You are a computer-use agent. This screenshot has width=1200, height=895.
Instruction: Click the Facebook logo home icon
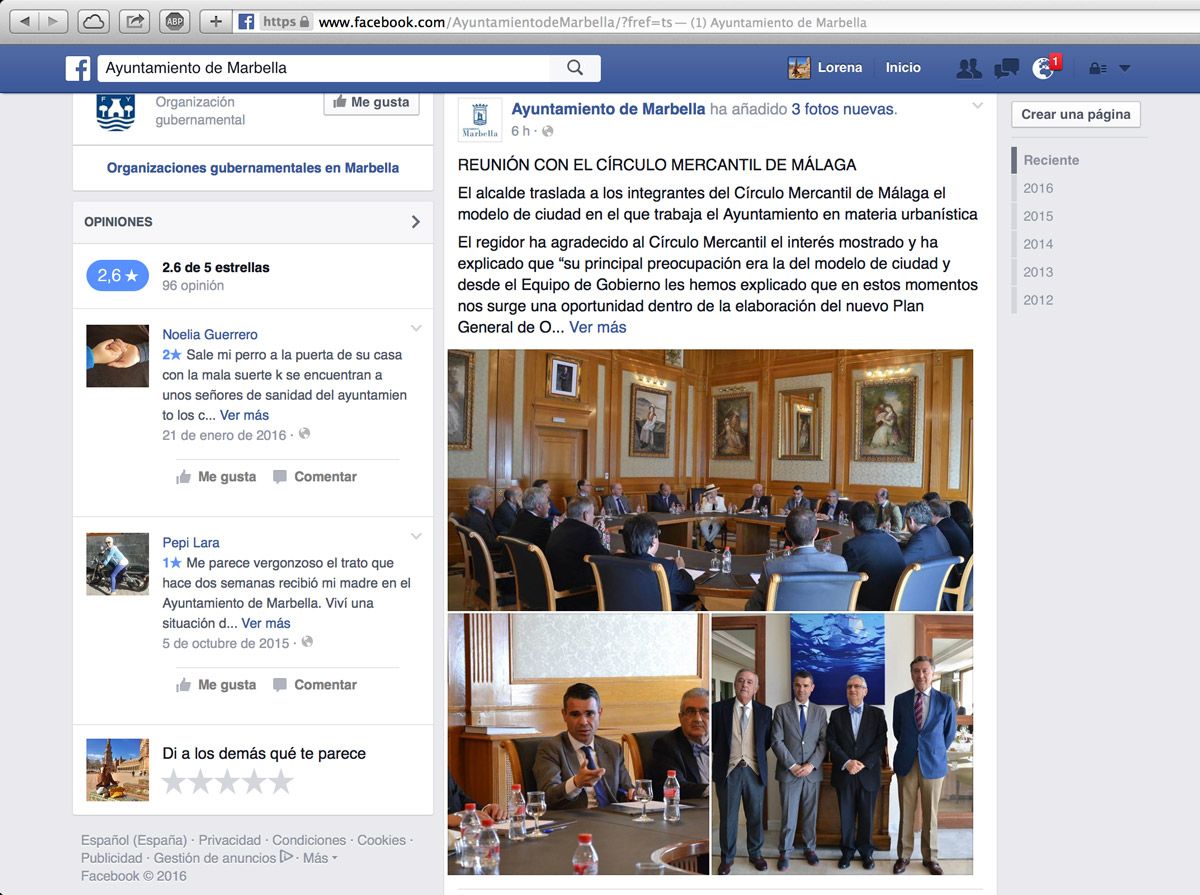coord(78,68)
